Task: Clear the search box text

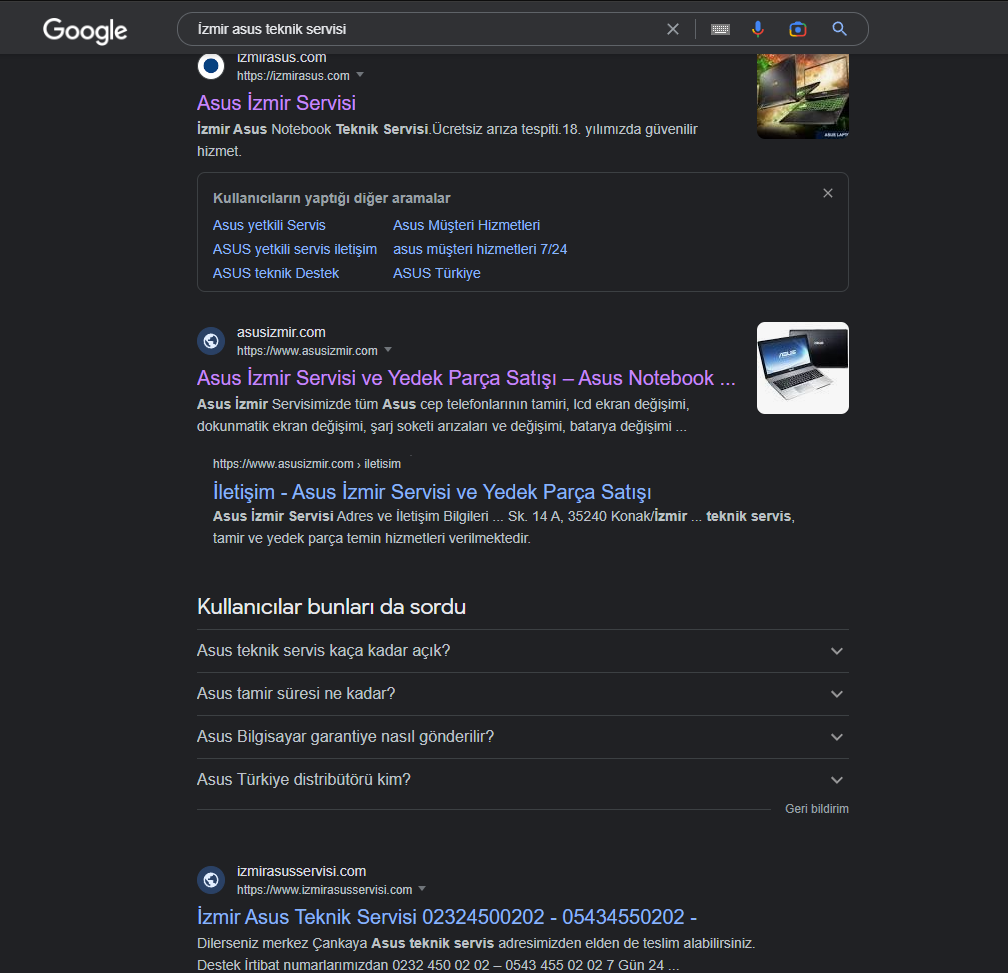Action: (672, 29)
